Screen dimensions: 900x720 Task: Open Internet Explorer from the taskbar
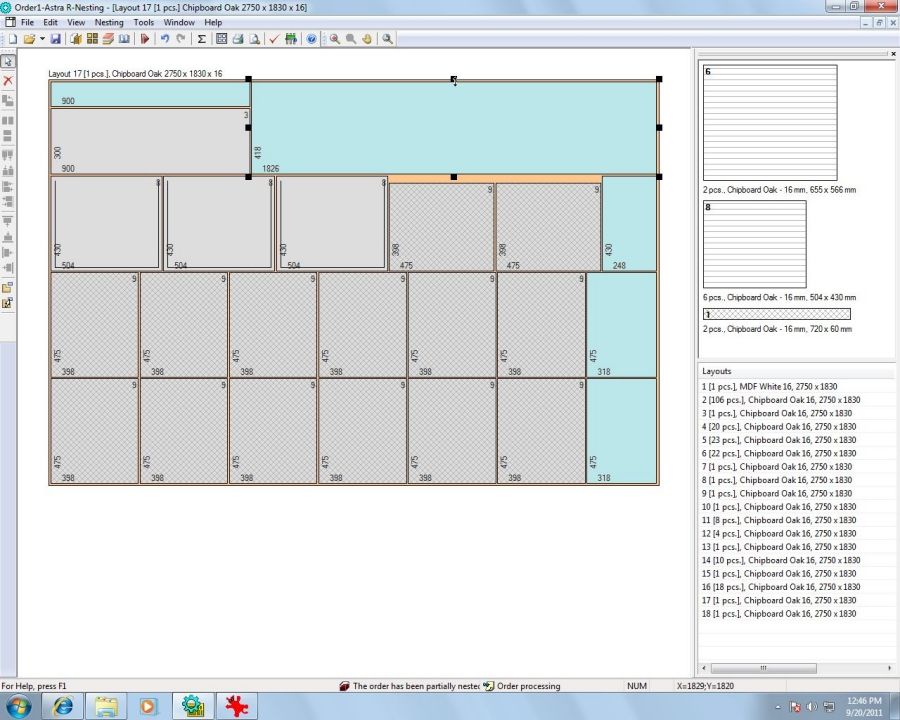(63, 706)
